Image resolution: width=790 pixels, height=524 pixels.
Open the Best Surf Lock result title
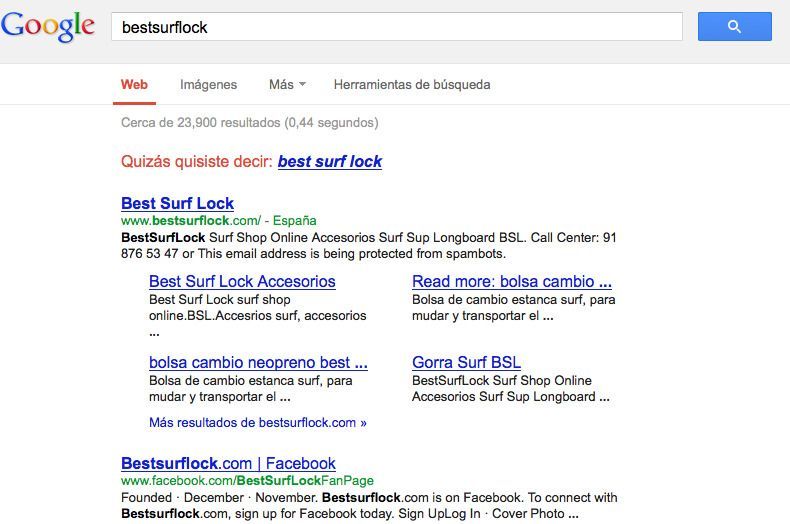tap(177, 203)
